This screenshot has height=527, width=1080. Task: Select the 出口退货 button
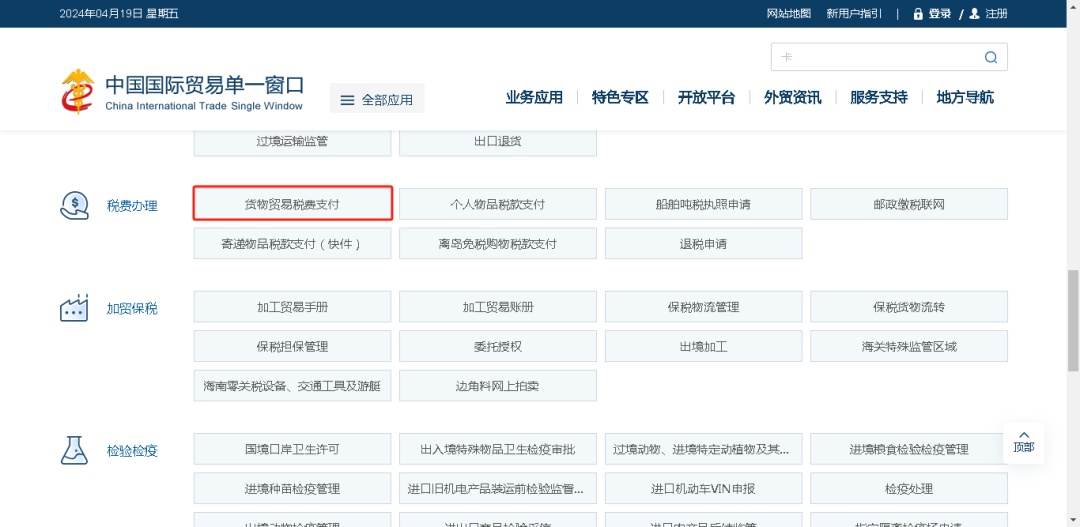(498, 141)
